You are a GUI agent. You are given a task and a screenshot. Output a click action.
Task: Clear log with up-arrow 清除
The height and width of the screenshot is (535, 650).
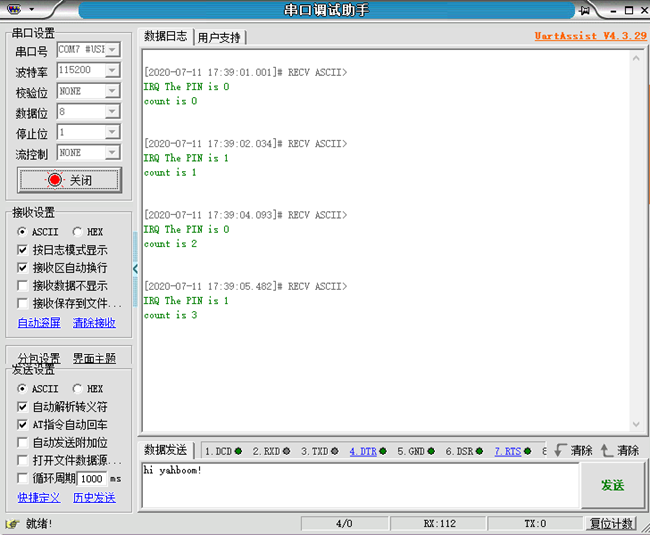pos(620,450)
